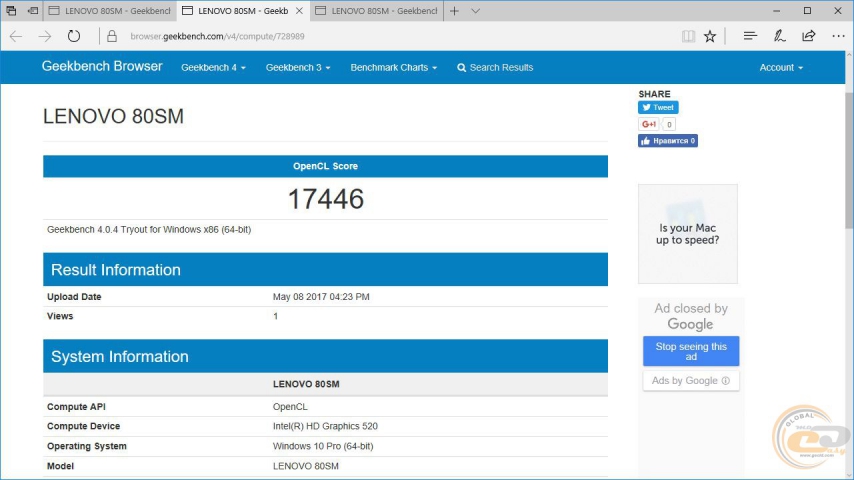
Task: Expand the Geekbench 4 menu
Action: click(213, 68)
